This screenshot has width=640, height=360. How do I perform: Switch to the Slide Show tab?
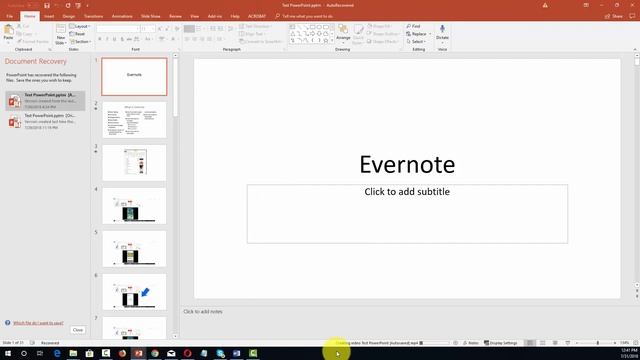coord(151,16)
